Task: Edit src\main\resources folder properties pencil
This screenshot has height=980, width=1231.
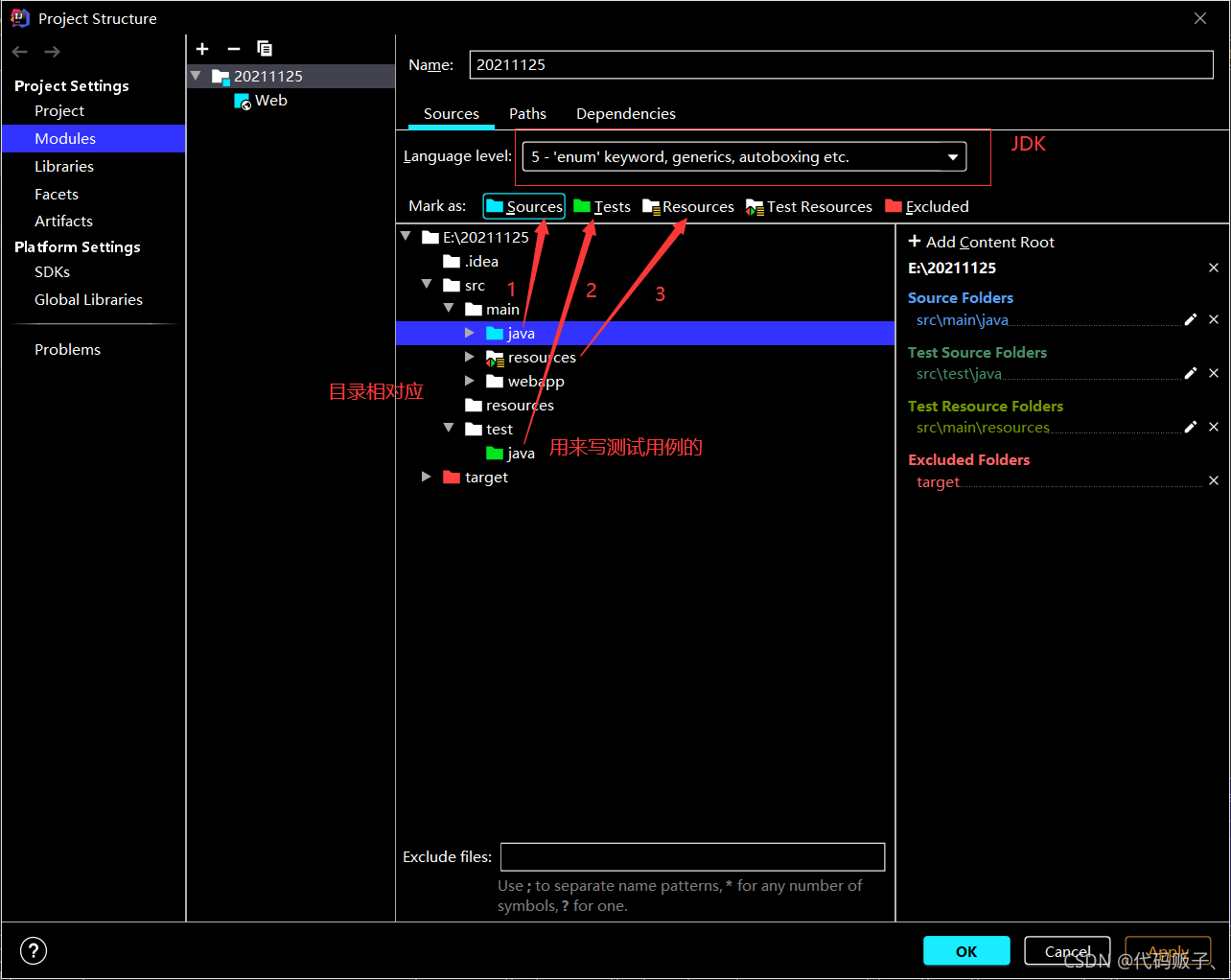Action: click(1190, 427)
